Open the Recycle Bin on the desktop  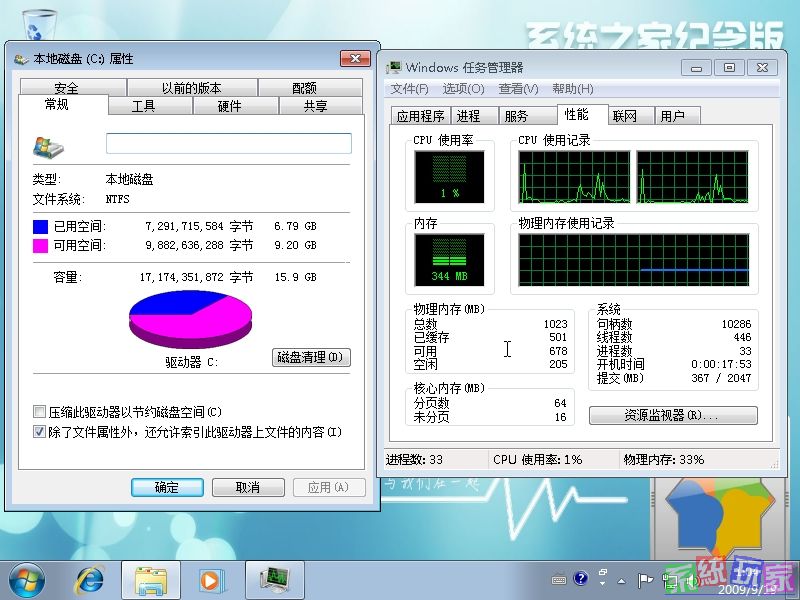click(39, 26)
